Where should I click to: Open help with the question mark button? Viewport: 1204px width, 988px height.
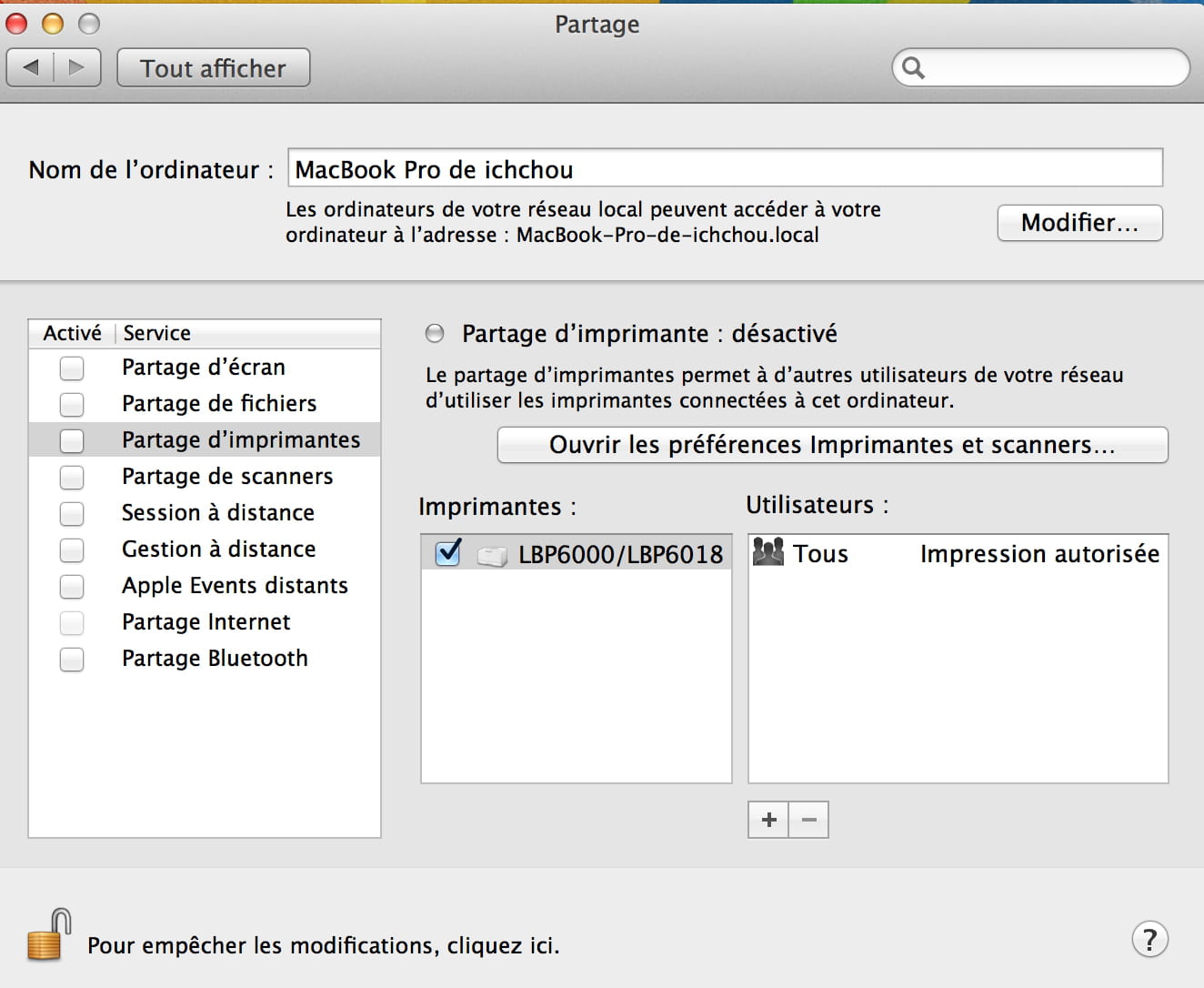(x=1149, y=940)
